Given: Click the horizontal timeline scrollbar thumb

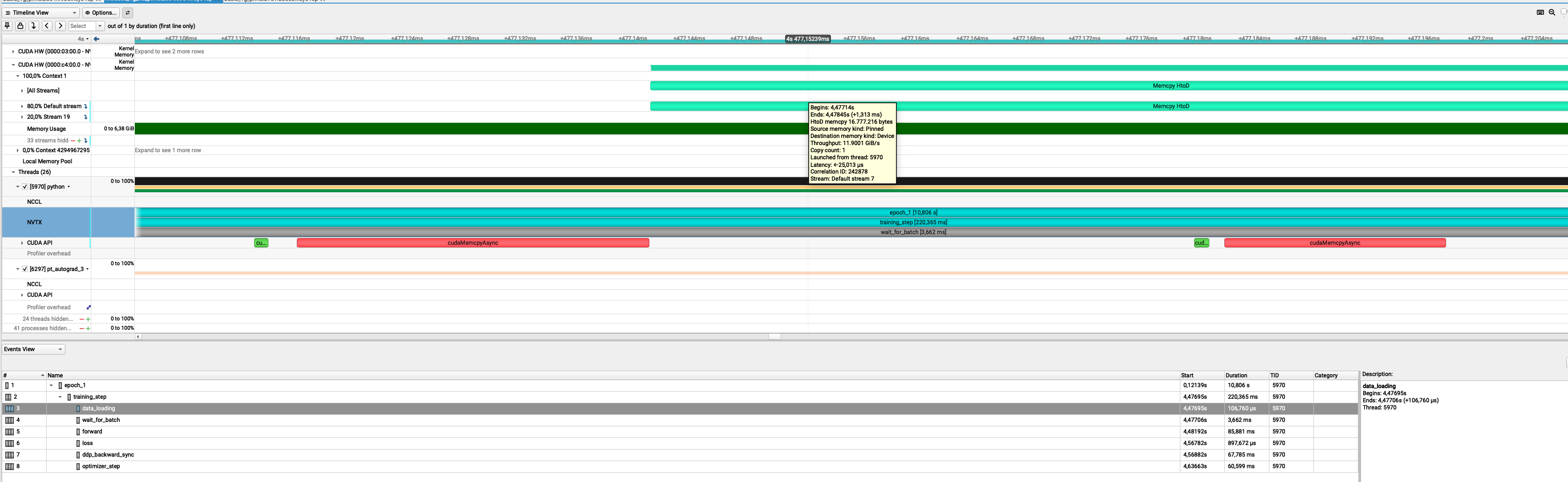Looking at the screenshot, I should tap(774, 336).
